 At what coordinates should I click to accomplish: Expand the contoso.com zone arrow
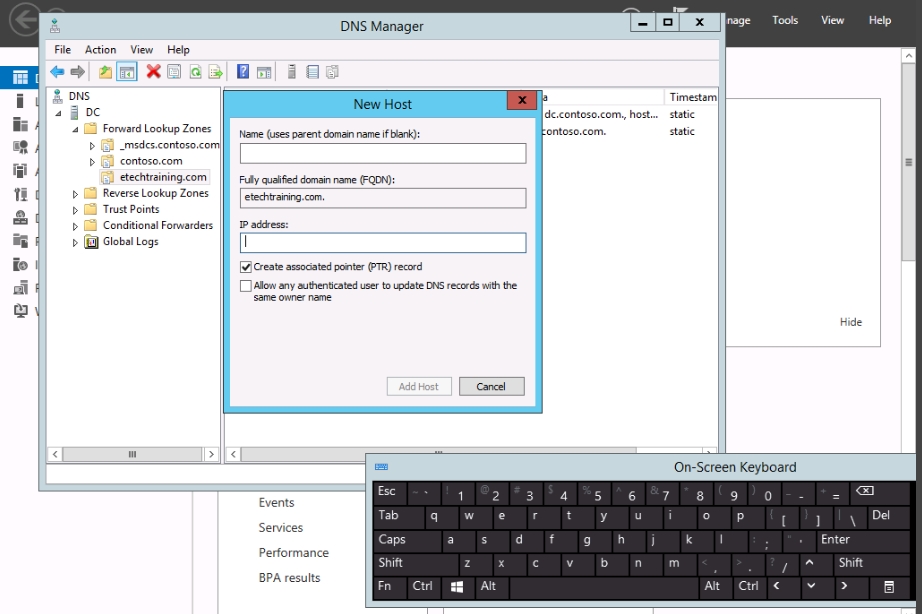(x=92, y=162)
